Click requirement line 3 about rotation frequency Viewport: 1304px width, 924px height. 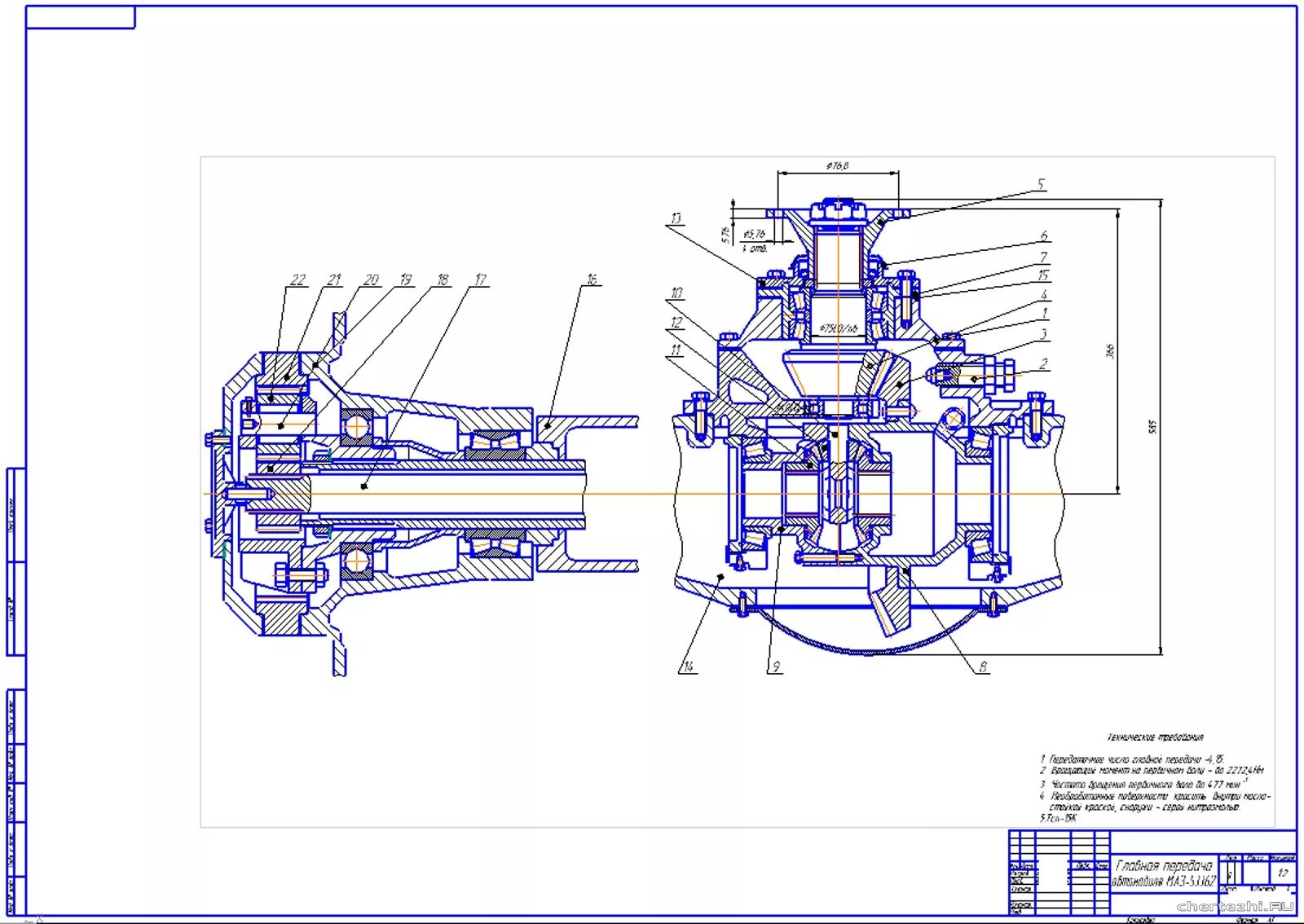[x=1143, y=783]
